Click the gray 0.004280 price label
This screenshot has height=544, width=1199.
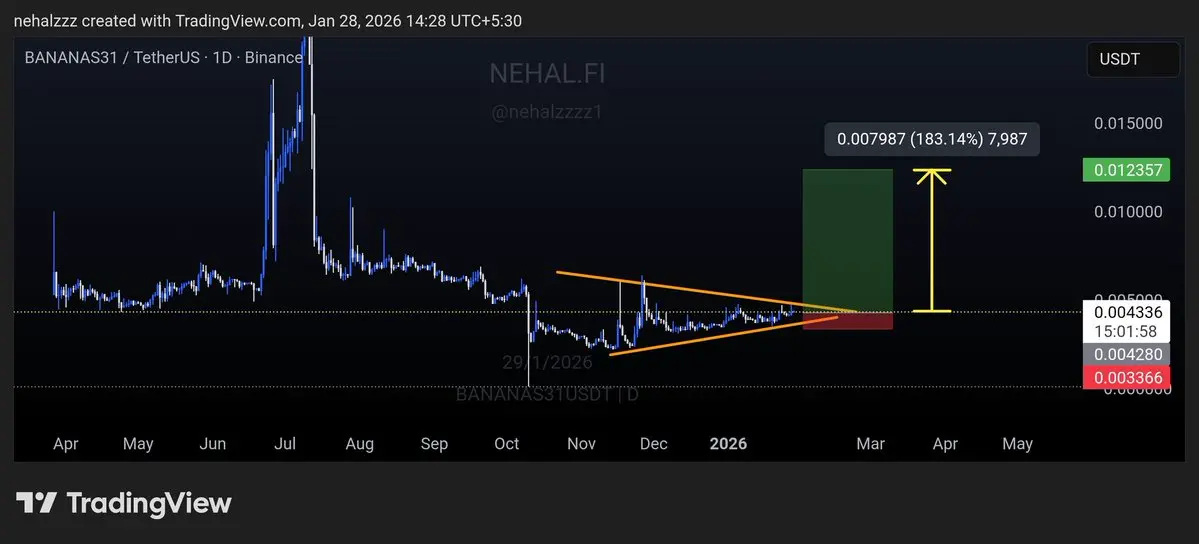pyautogui.click(x=1126, y=354)
